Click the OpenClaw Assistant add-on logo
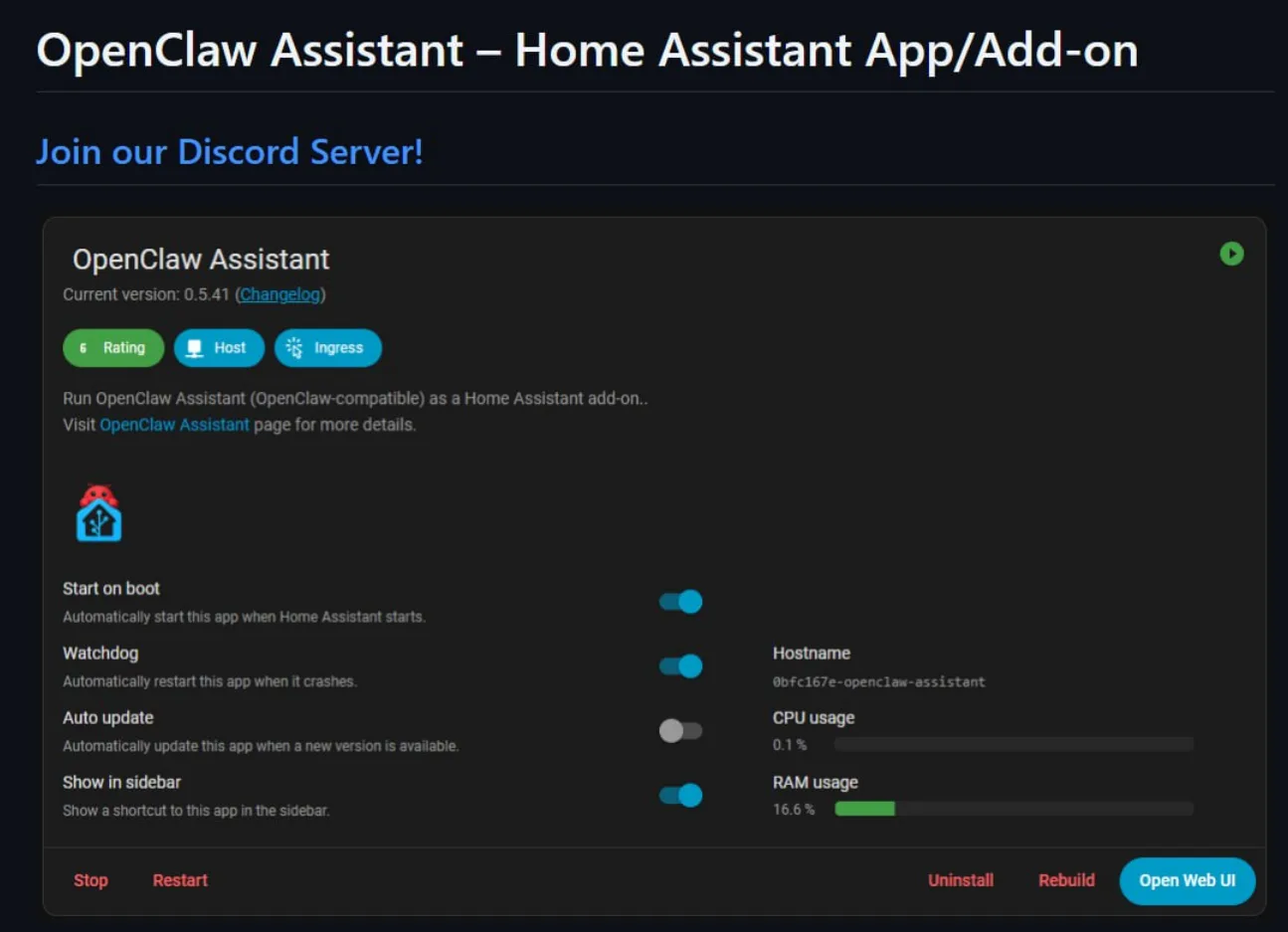This screenshot has height=932, width=1288. tap(98, 513)
